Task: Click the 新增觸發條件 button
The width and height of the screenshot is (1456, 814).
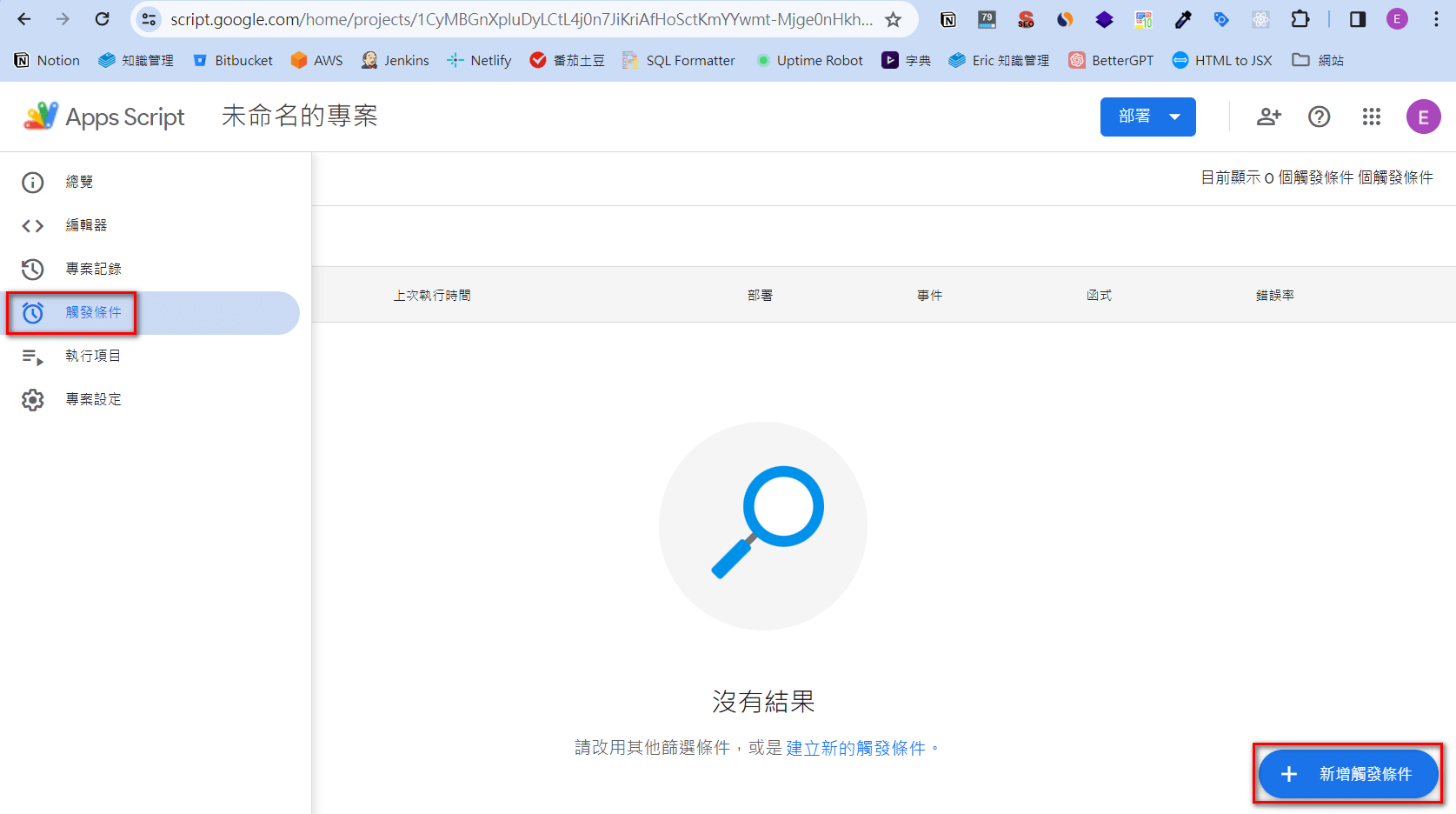Action: [x=1347, y=773]
